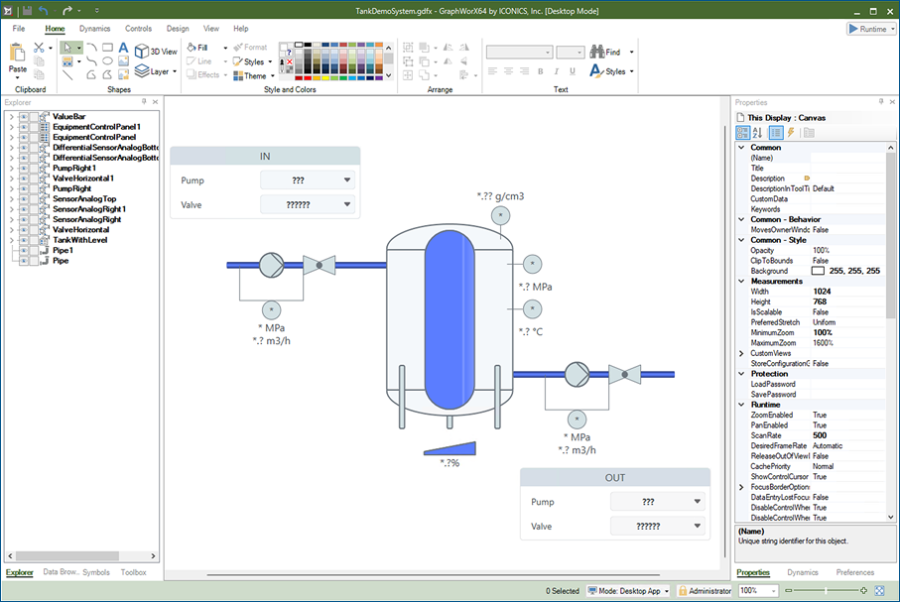Click the Undo arrow in title bar
Screen dimensions: 900x602
tap(43, 10)
